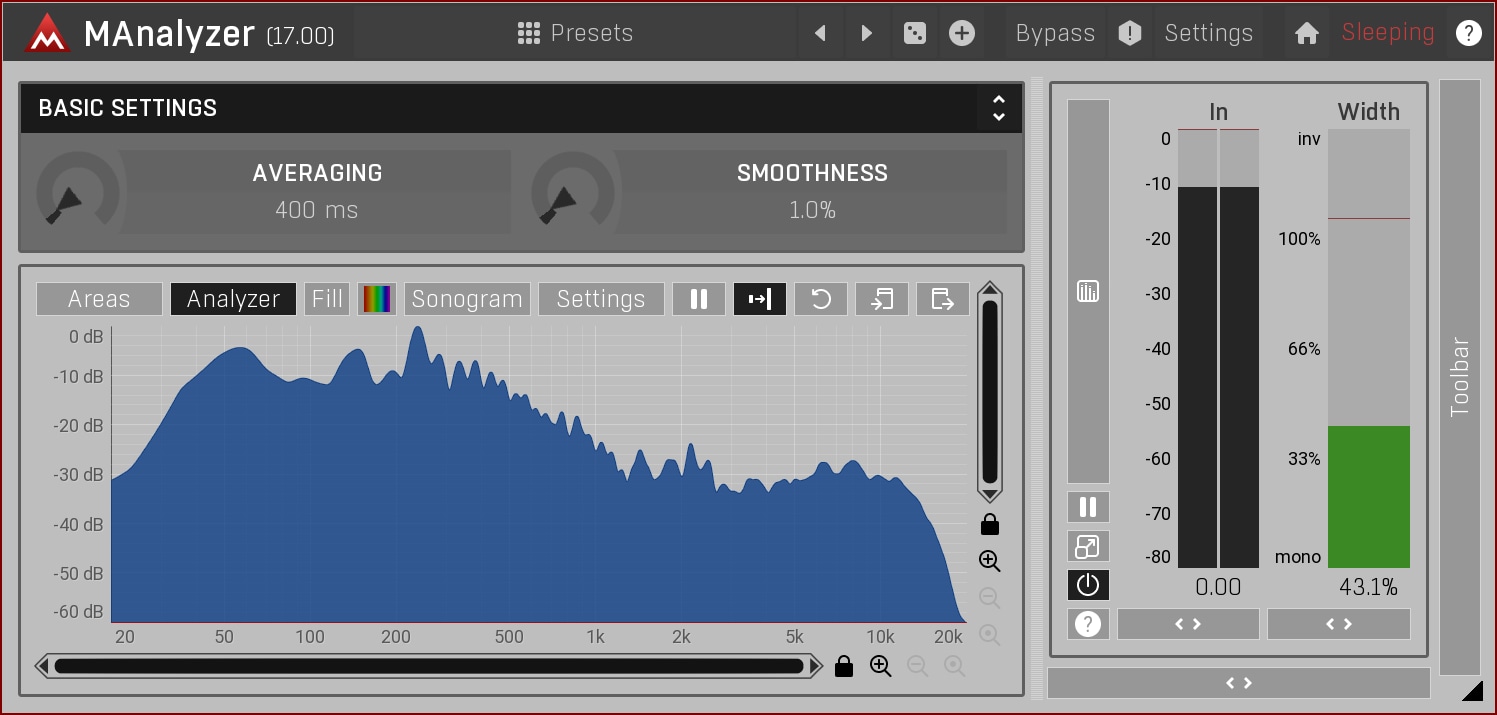Collapse the Basic Settings panel arrows

998,108
